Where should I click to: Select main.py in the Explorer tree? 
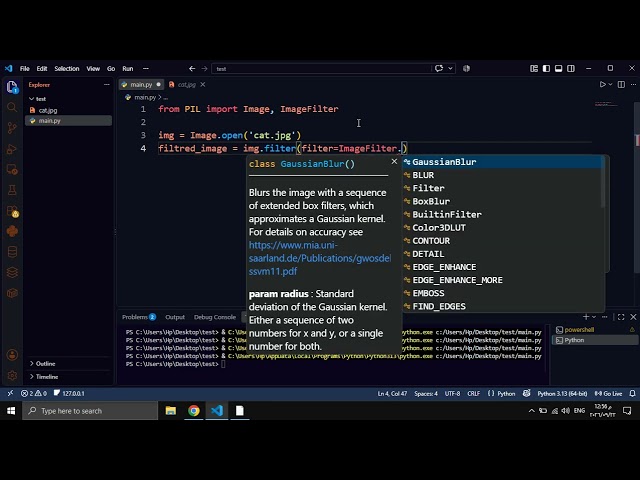point(68,120)
